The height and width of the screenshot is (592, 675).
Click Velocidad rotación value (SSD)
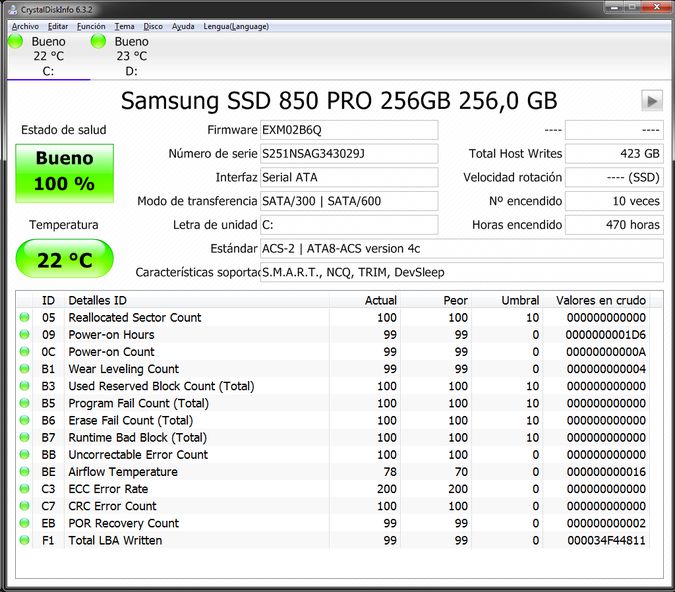click(x=614, y=177)
